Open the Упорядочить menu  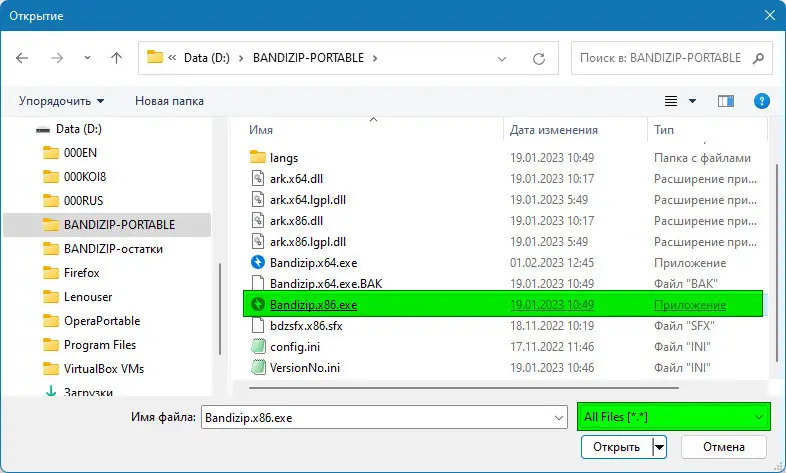coord(62,101)
